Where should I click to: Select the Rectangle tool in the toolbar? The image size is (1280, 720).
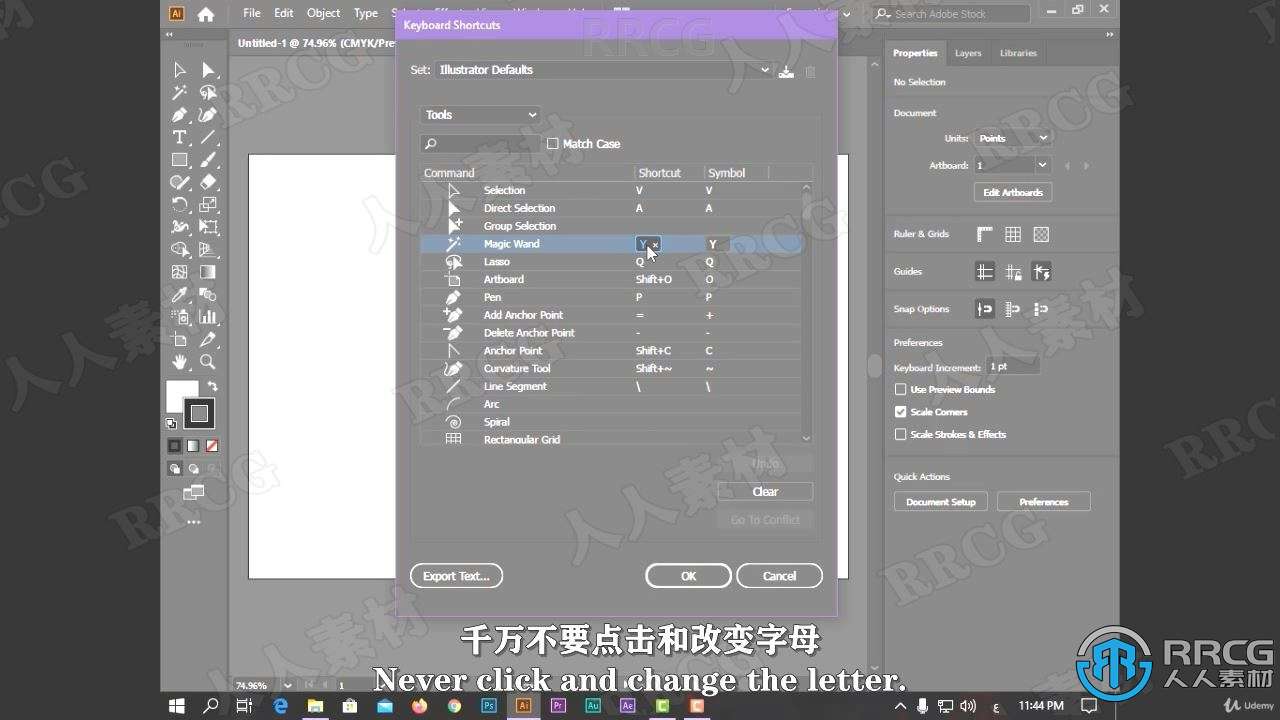[x=180, y=160]
